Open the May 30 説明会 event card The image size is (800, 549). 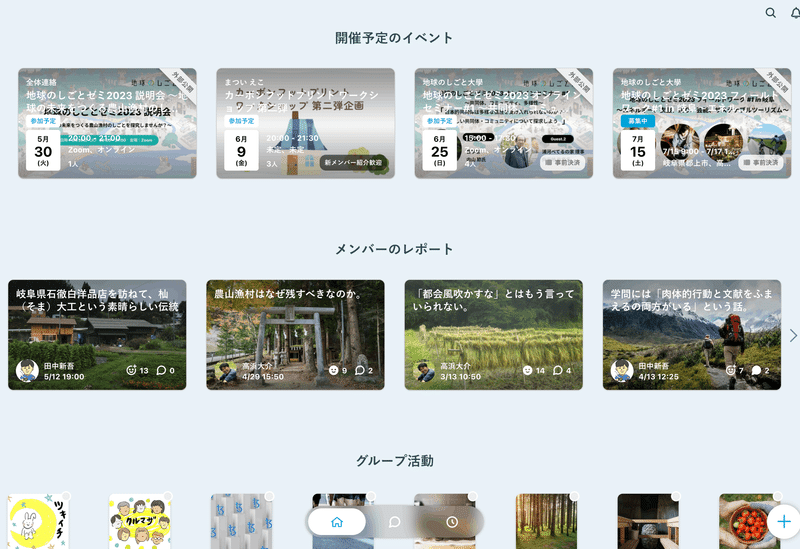coord(107,123)
